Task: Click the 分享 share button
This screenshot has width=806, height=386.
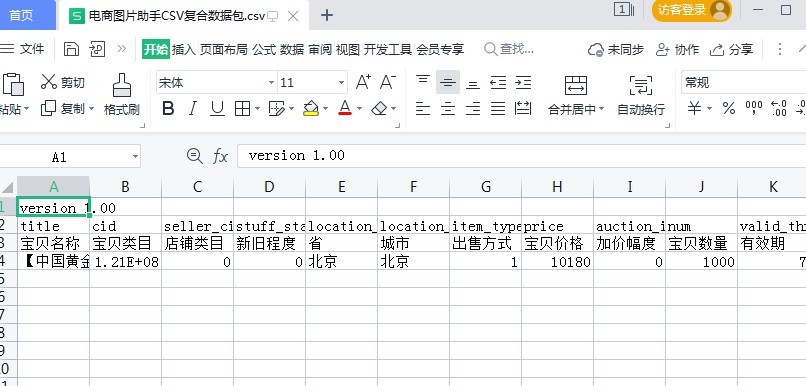Action: [x=731, y=49]
